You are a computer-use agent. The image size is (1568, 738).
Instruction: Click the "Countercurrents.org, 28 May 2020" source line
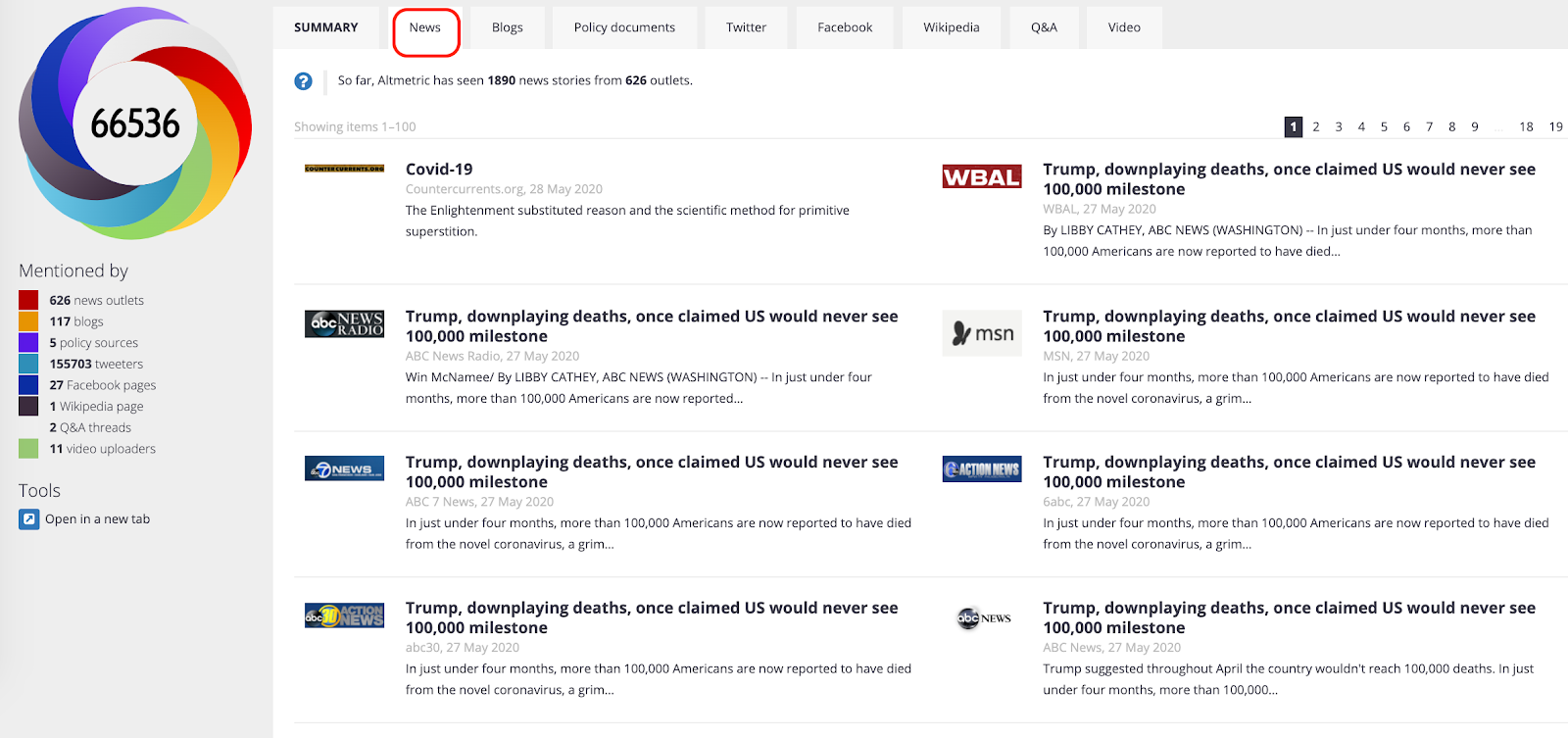tap(504, 189)
